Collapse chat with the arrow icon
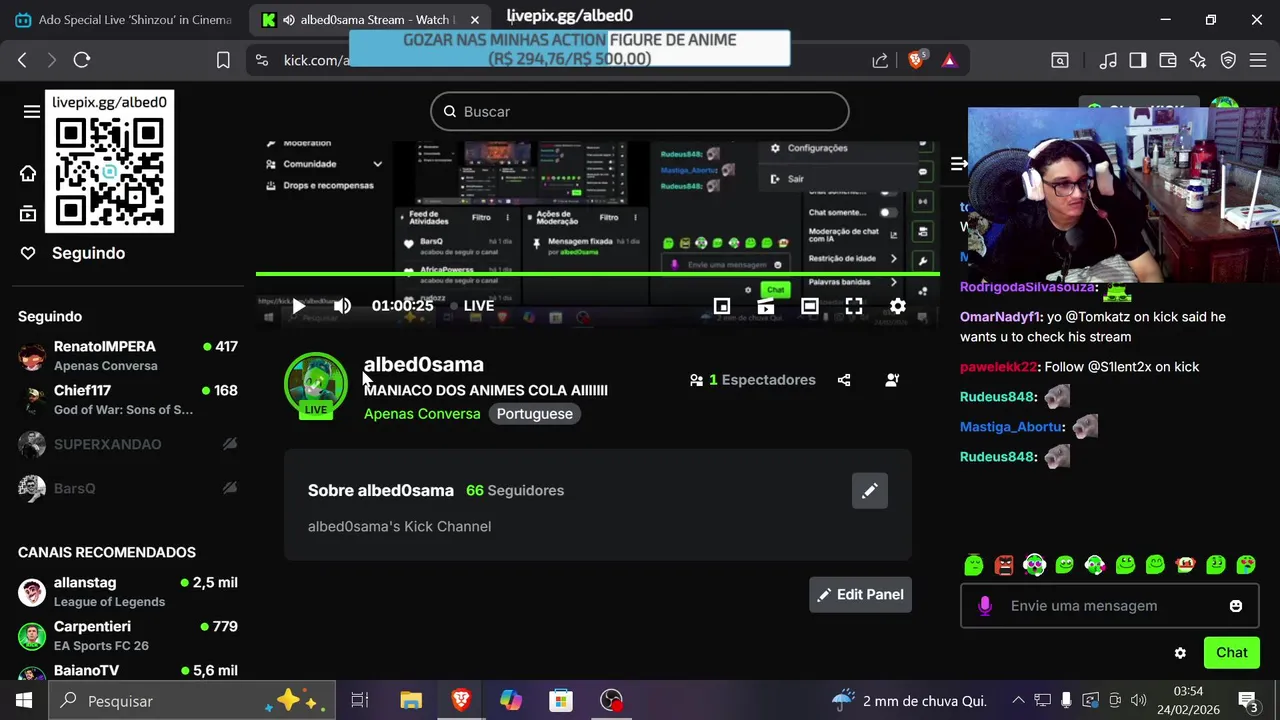Image resolution: width=1280 pixels, height=720 pixels. coord(958,163)
